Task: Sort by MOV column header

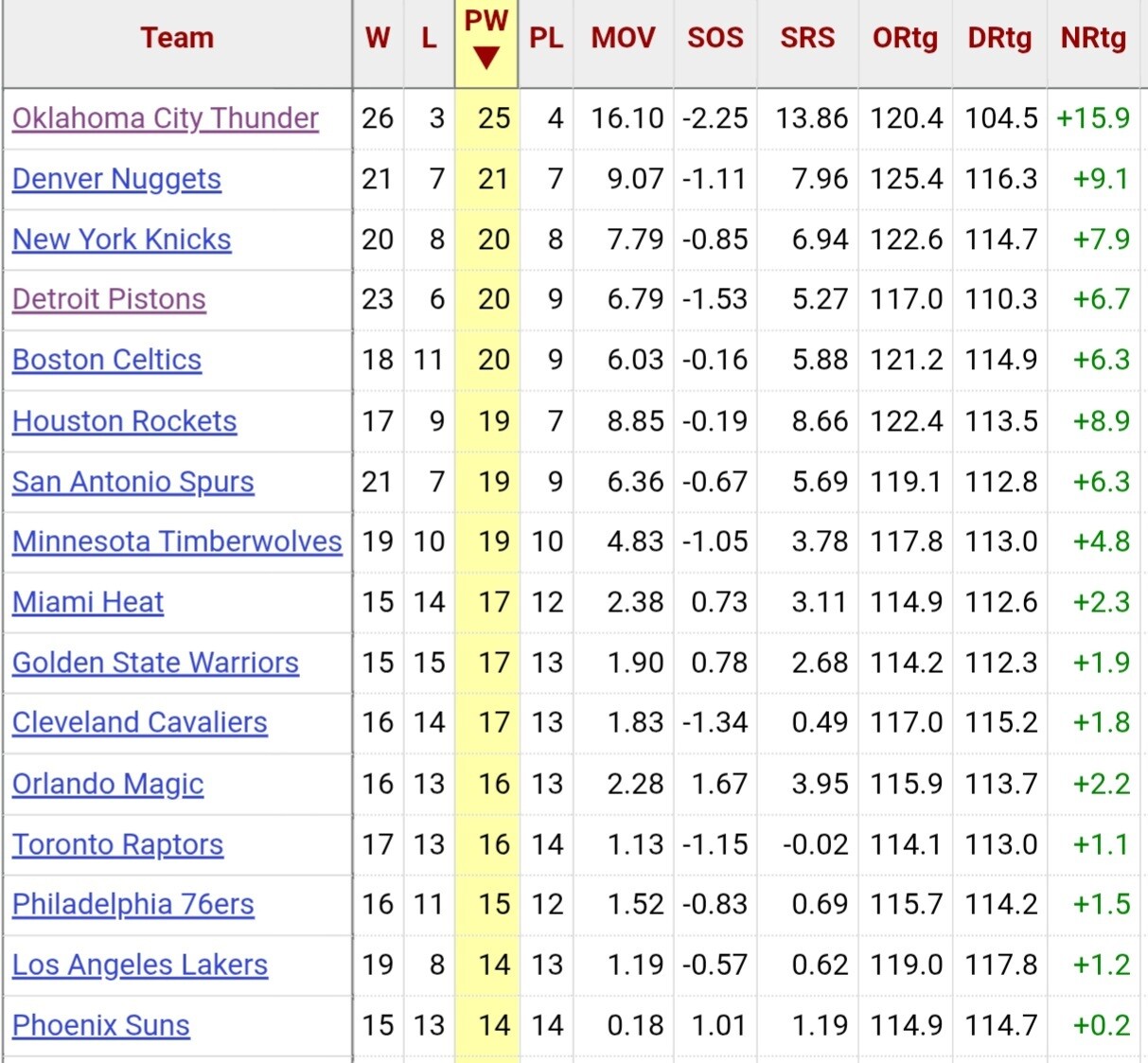Action: click(623, 38)
